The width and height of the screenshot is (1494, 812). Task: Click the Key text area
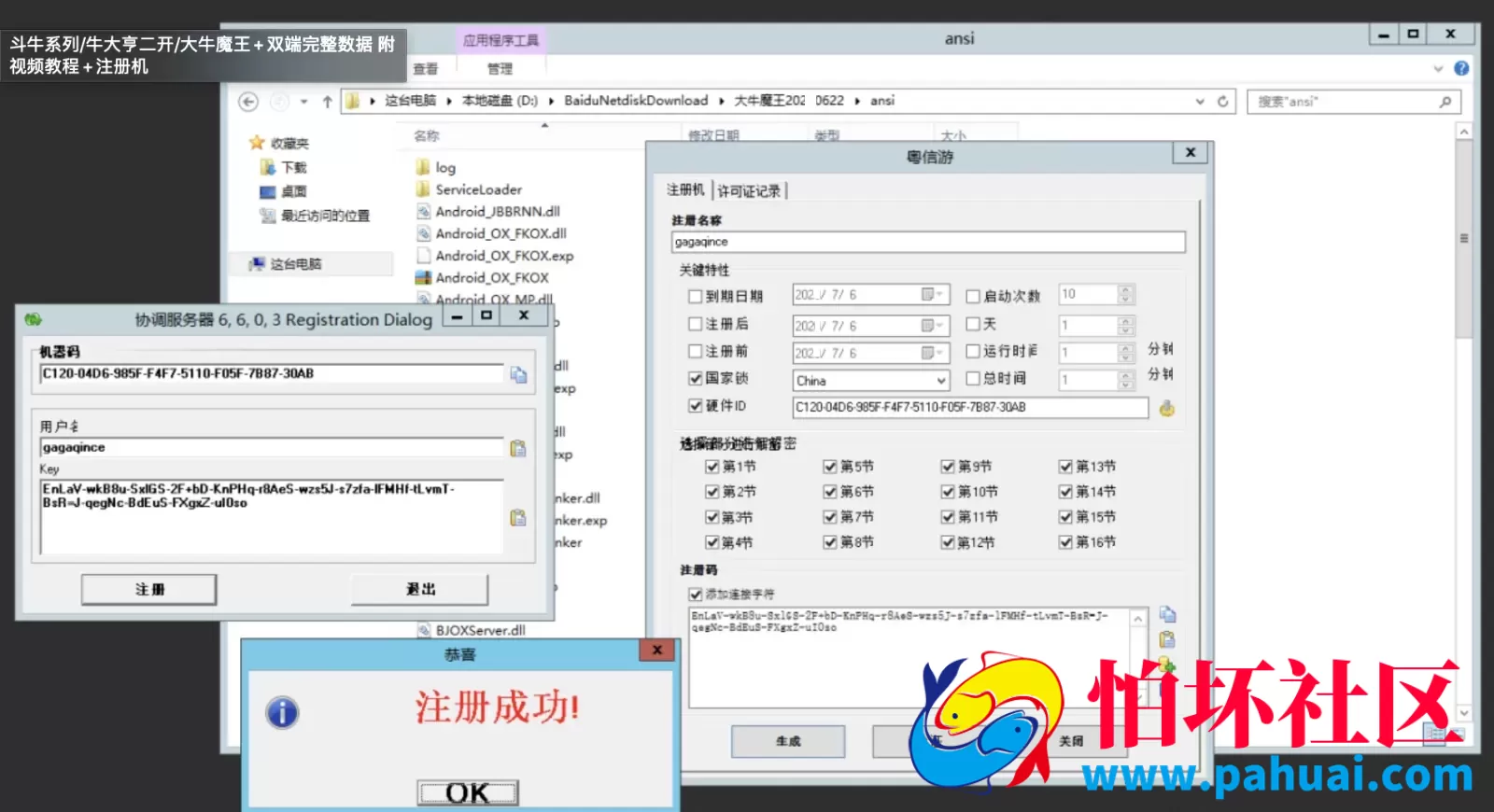272,517
